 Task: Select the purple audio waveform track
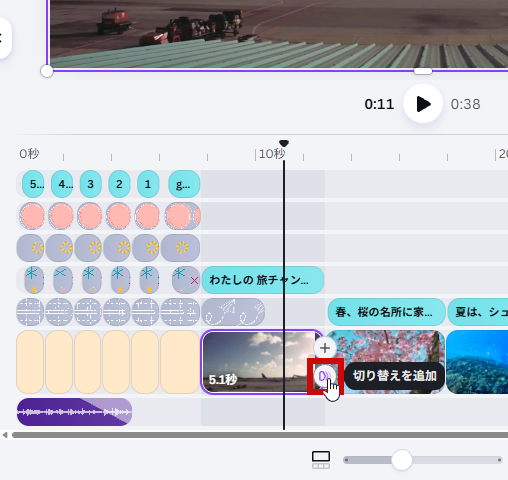74,412
